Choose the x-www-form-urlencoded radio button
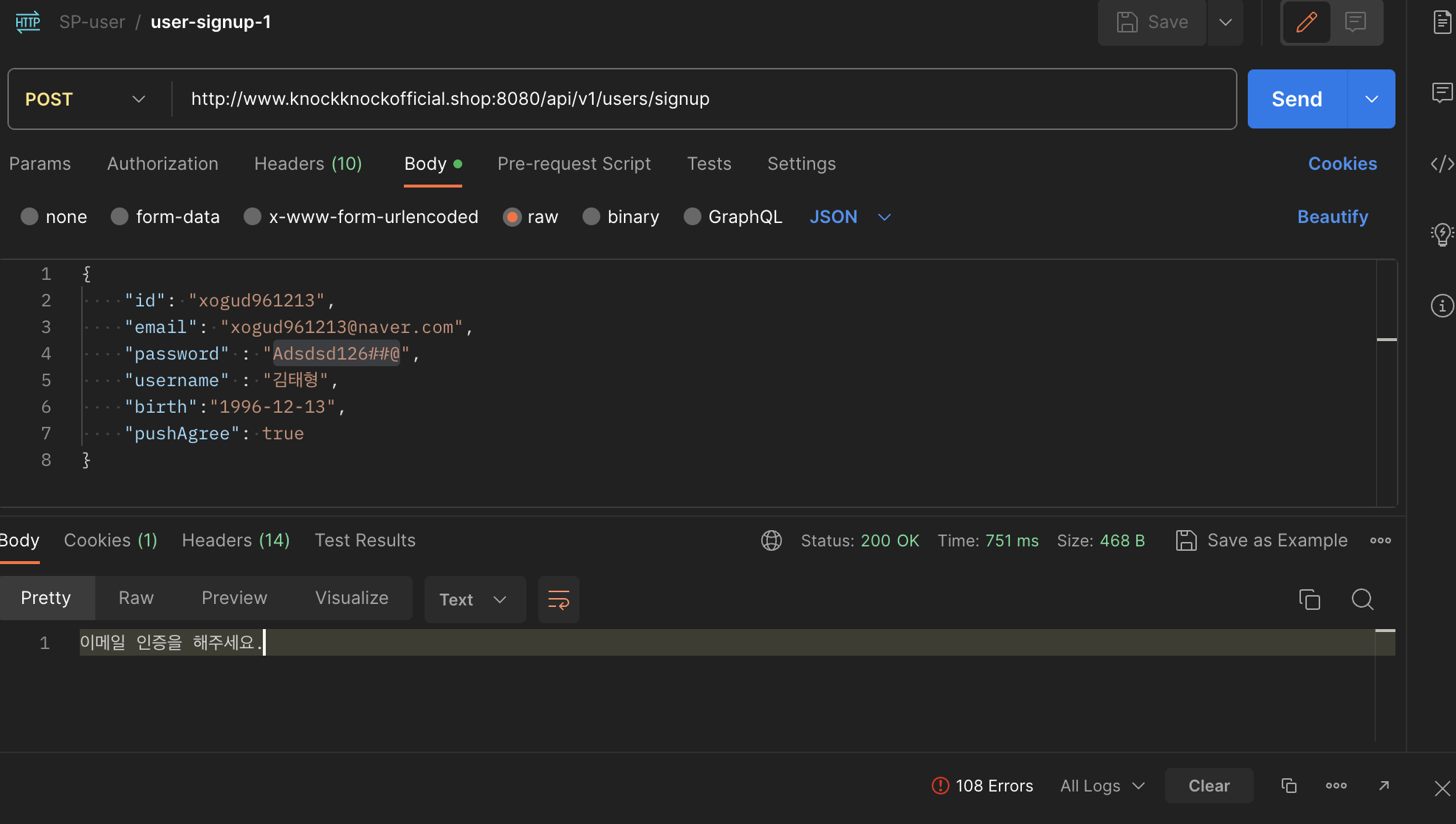Viewport: 1456px width, 824px height. [x=253, y=217]
